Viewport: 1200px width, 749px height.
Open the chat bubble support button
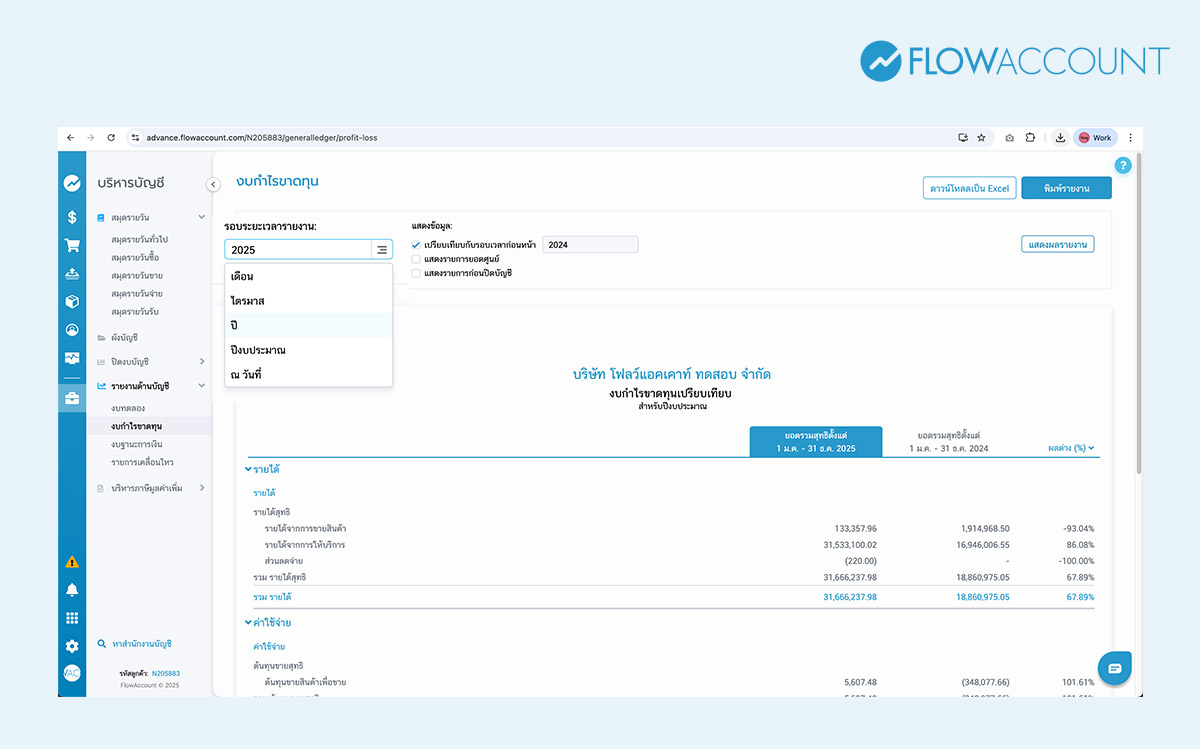[x=1114, y=668]
